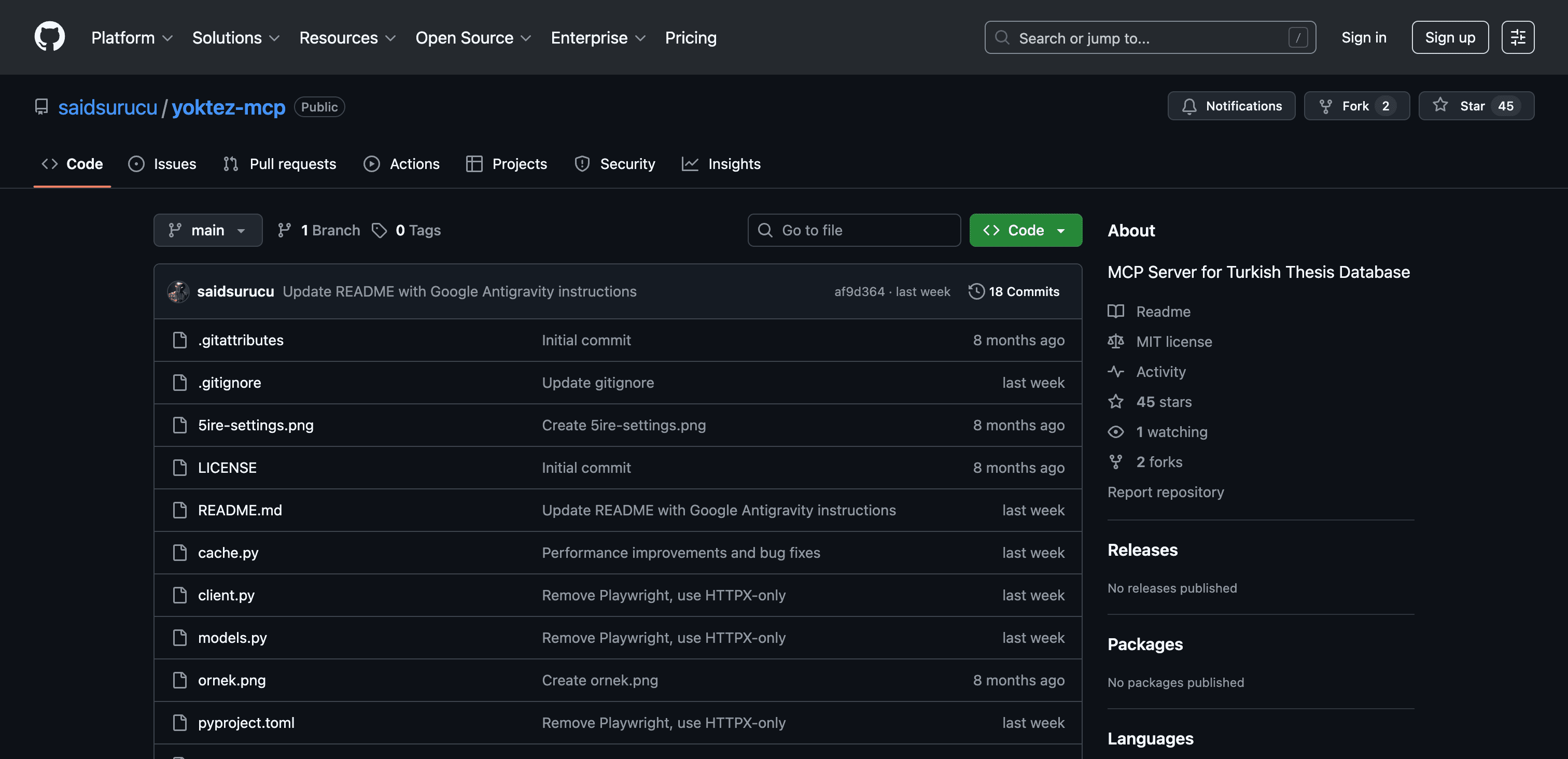Switch to the Pull requests tab
Viewport: 1568px width, 759px height.
280,164
